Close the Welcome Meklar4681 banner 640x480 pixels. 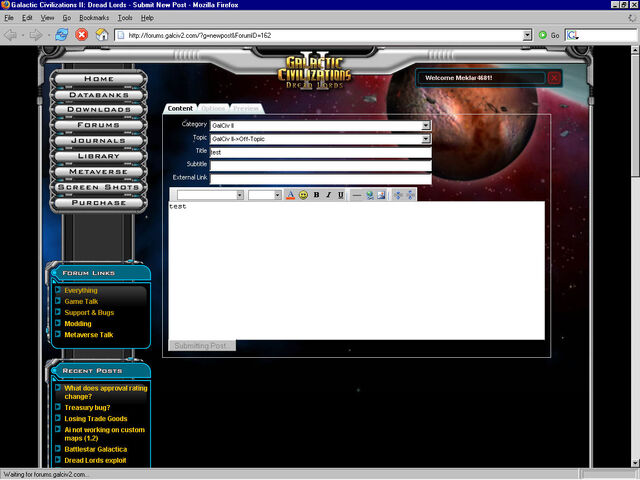click(x=554, y=78)
